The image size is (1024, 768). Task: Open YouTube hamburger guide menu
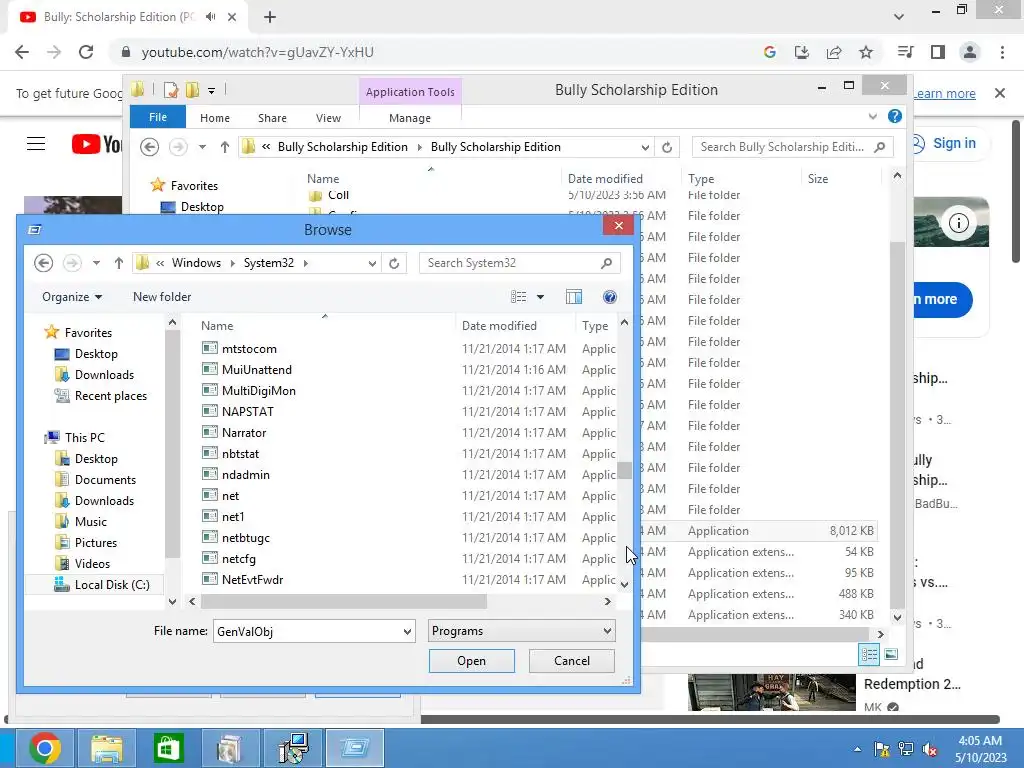pyautogui.click(x=36, y=144)
